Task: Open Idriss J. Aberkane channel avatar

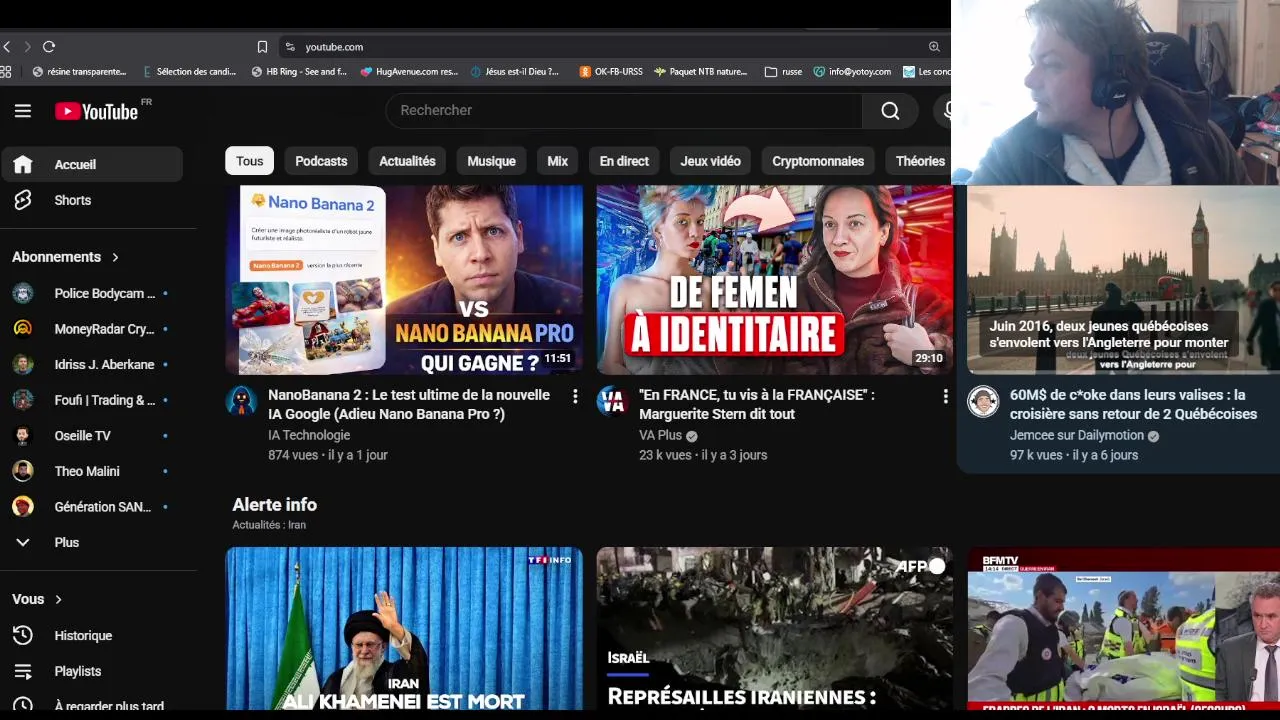Action: point(23,364)
